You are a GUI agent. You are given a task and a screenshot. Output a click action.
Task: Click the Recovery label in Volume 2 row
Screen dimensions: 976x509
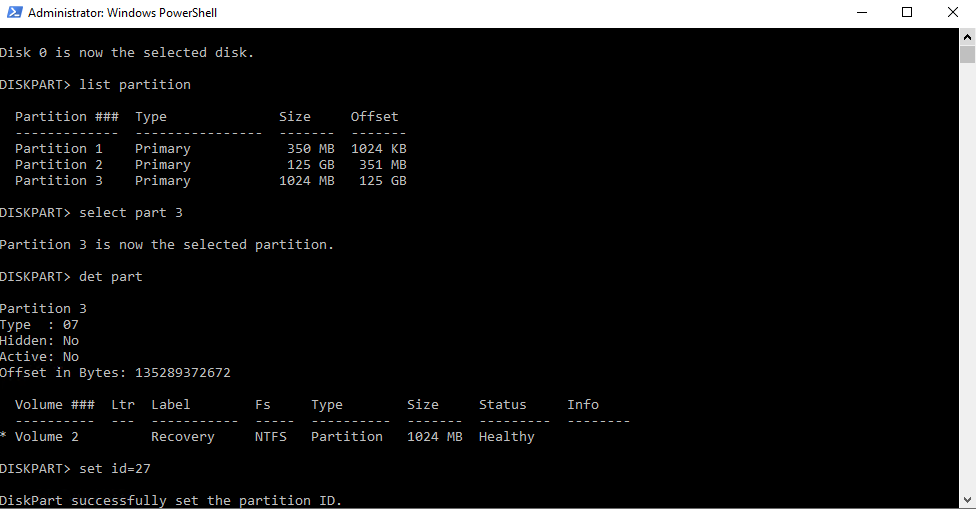182,437
